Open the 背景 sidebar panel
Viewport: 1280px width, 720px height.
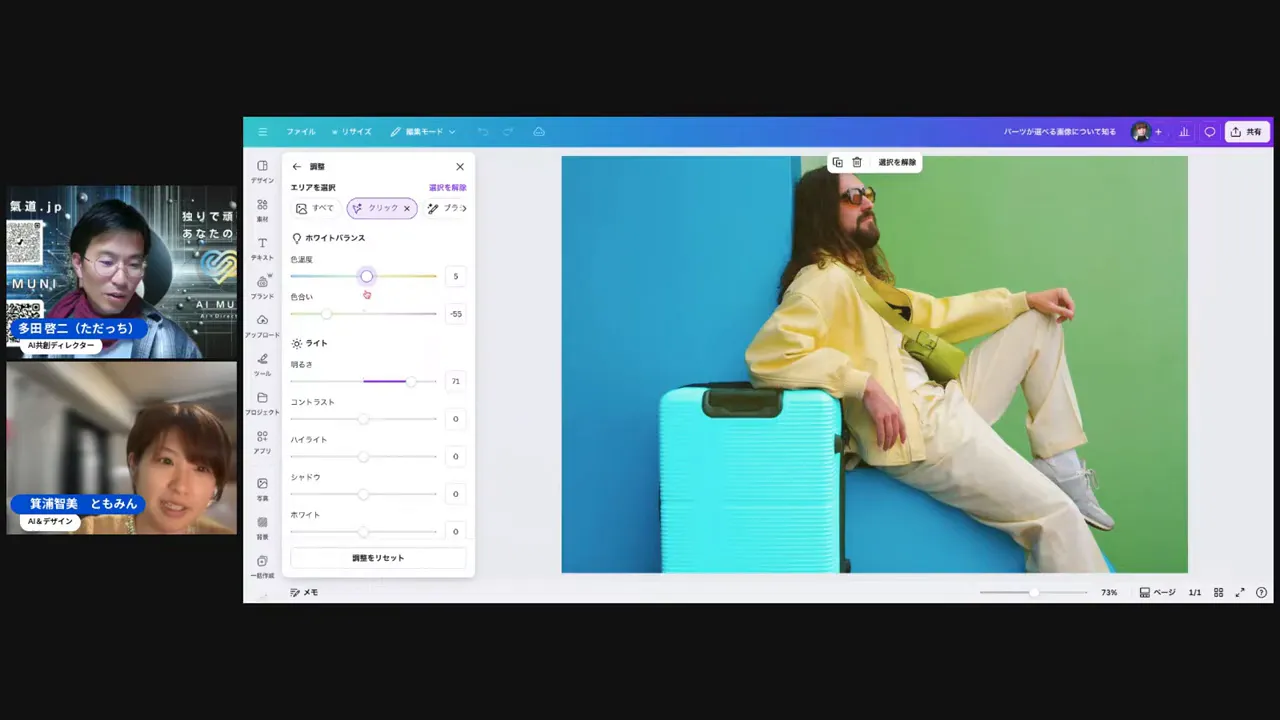coord(262,528)
